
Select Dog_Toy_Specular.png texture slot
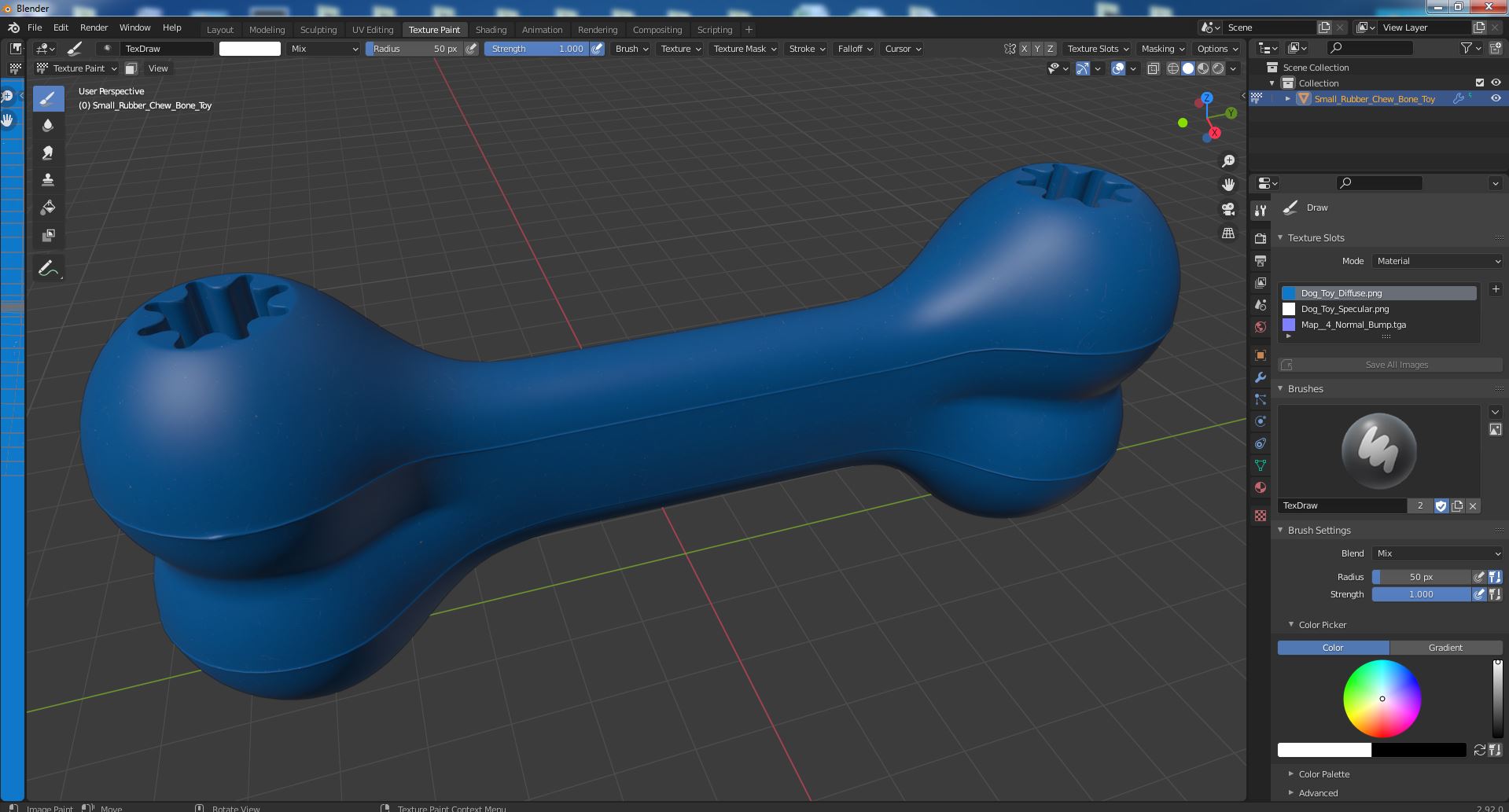(1378, 309)
